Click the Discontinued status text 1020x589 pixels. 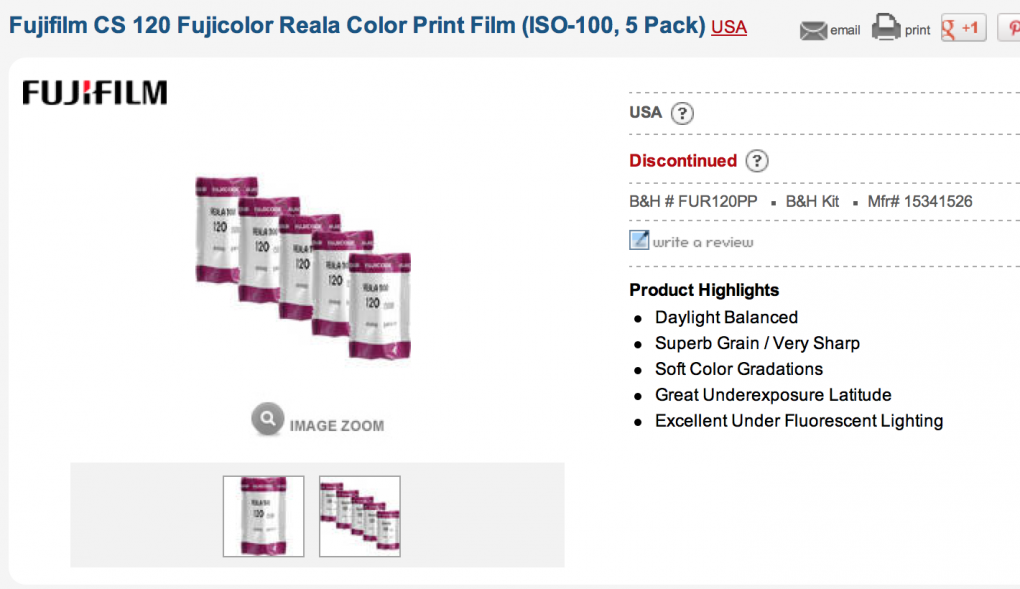(x=683, y=161)
